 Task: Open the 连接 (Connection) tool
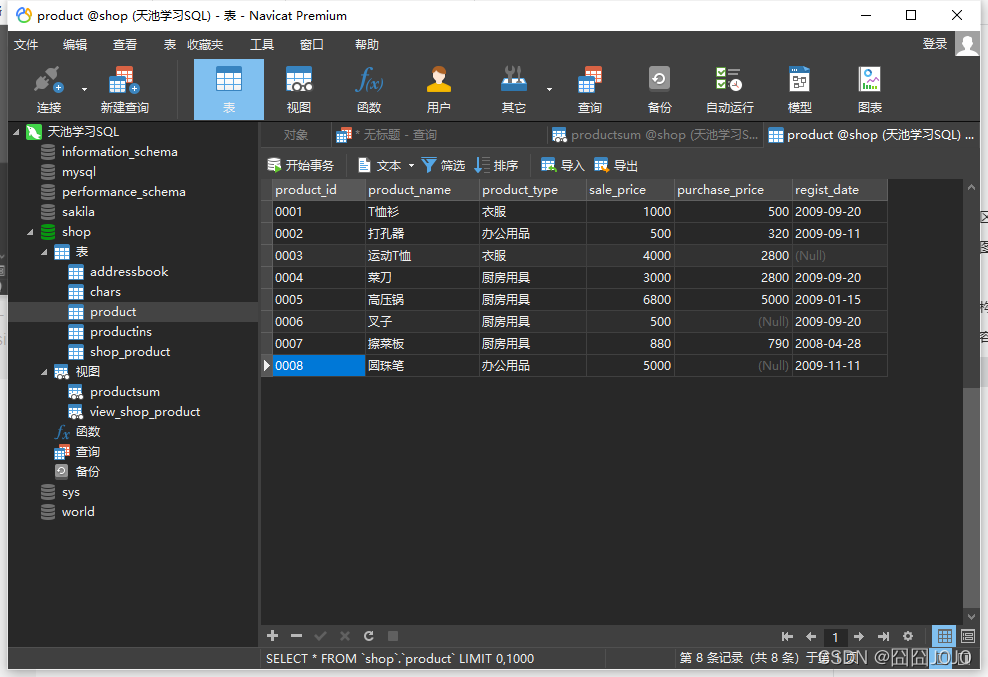pyautogui.click(x=49, y=90)
